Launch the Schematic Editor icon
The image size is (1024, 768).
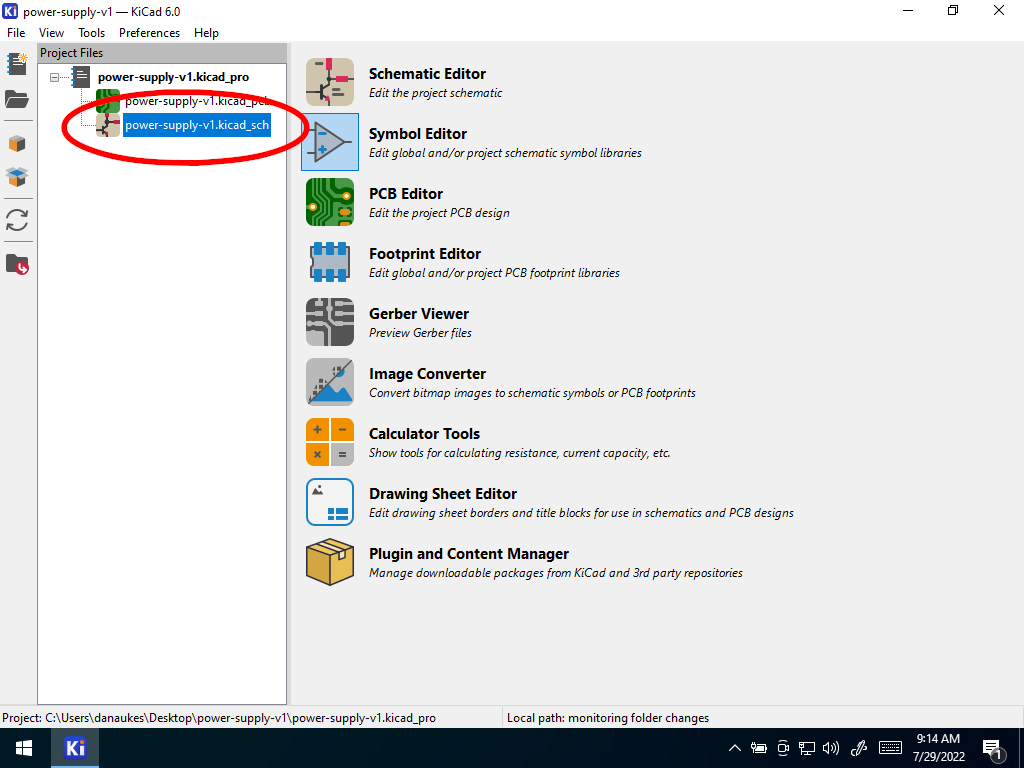point(330,82)
